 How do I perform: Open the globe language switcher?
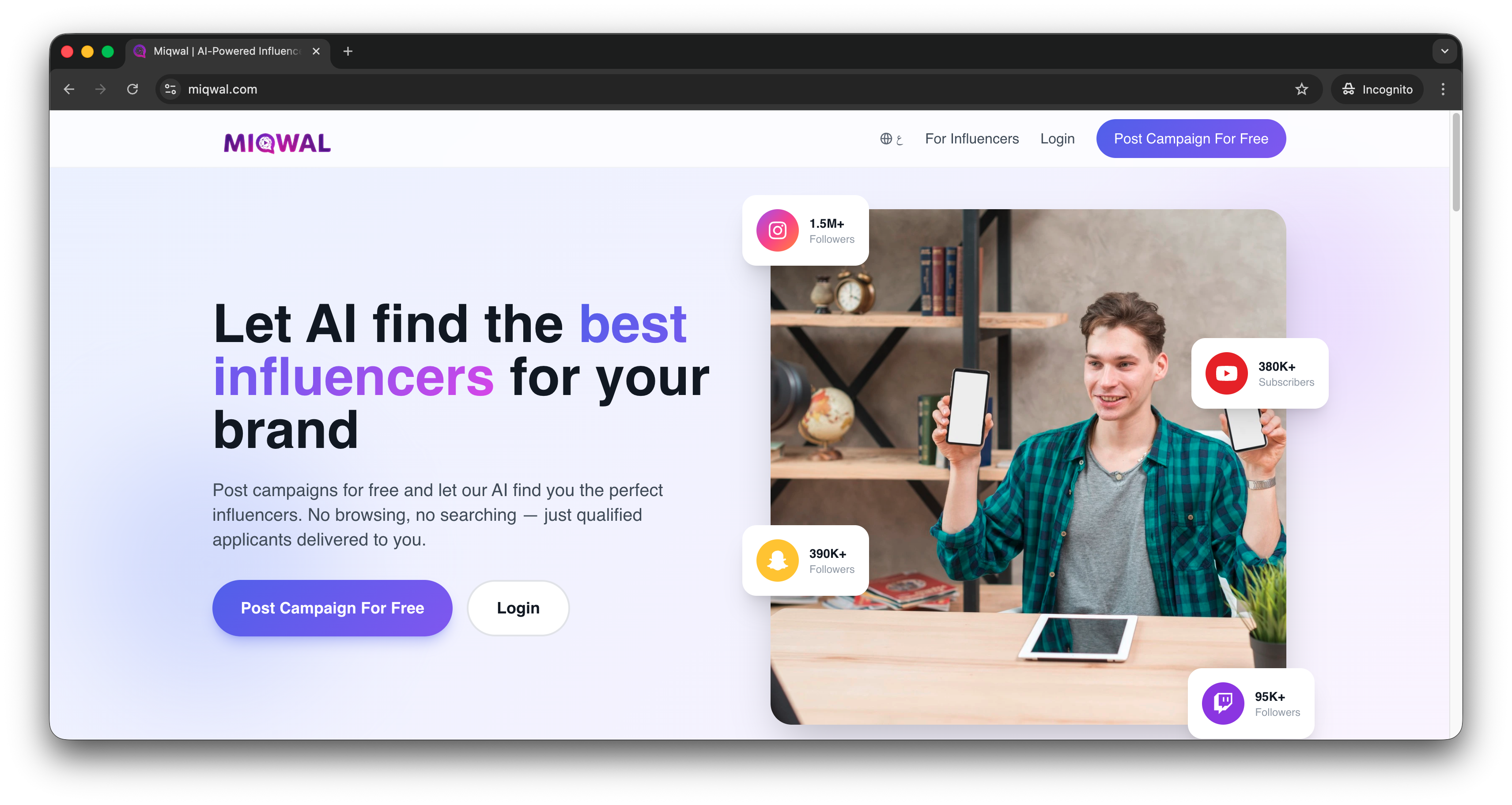coord(891,139)
